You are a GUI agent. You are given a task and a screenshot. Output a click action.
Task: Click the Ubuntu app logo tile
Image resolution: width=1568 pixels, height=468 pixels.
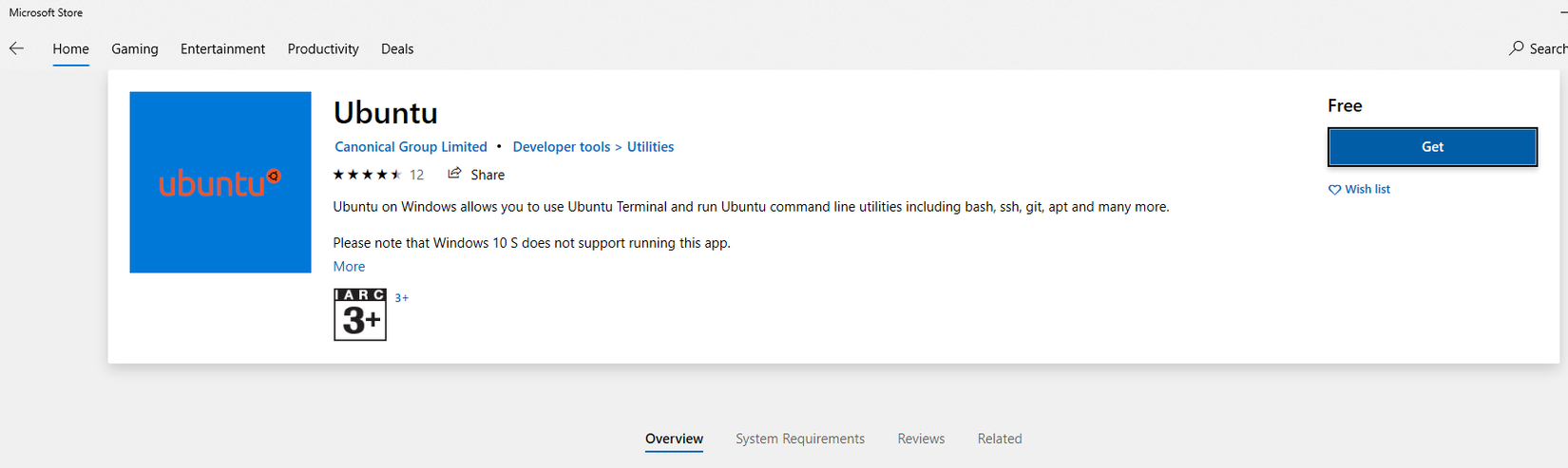tap(220, 182)
